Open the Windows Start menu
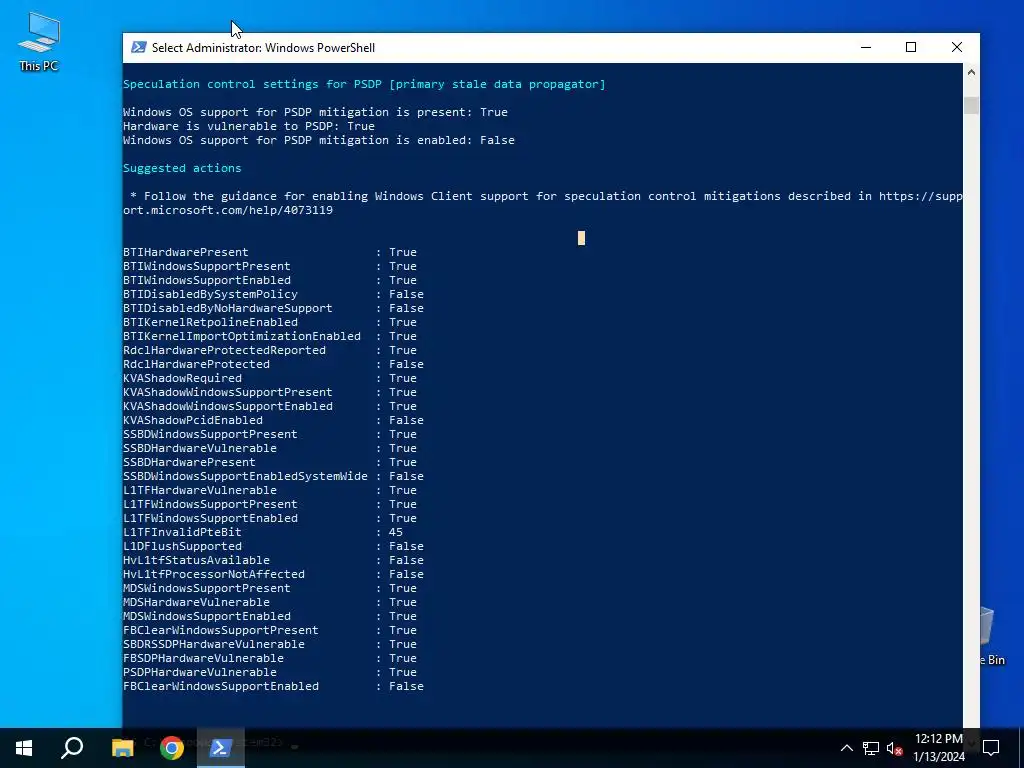Image resolution: width=1024 pixels, height=768 pixels. click(x=24, y=748)
